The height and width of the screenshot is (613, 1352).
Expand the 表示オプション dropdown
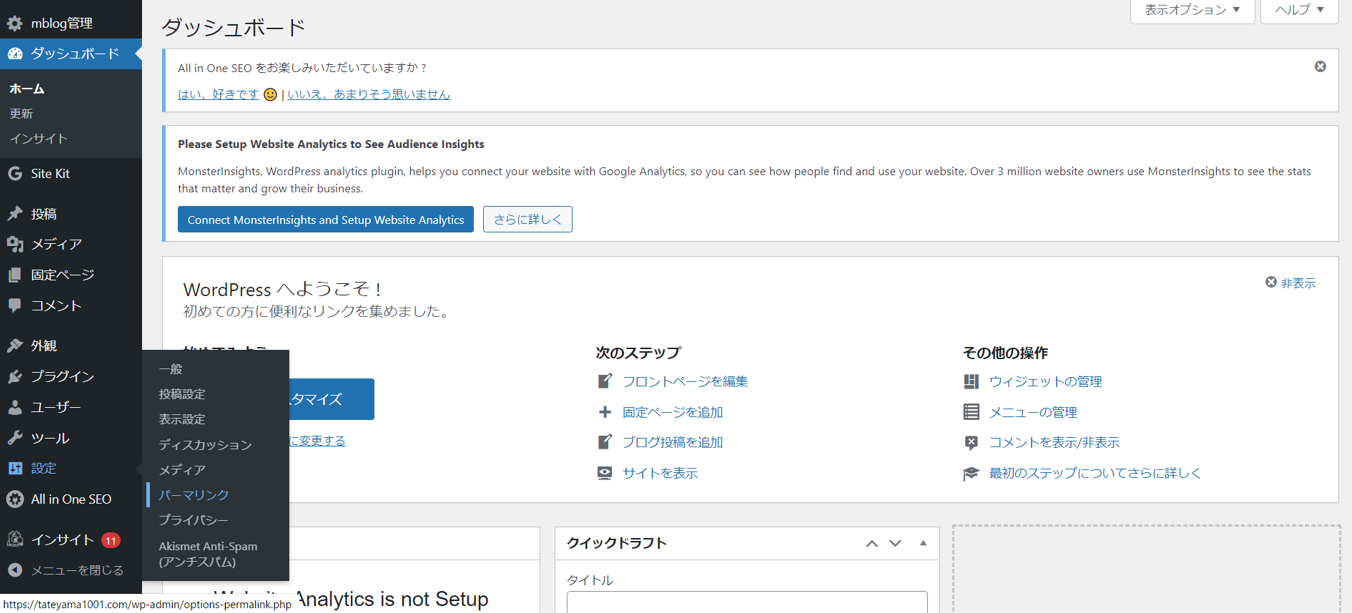click(x=1192, y=10)
